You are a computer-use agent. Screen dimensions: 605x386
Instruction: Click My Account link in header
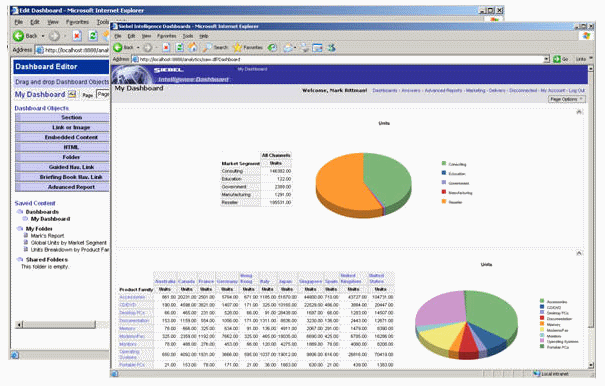[x=553, y=90]
